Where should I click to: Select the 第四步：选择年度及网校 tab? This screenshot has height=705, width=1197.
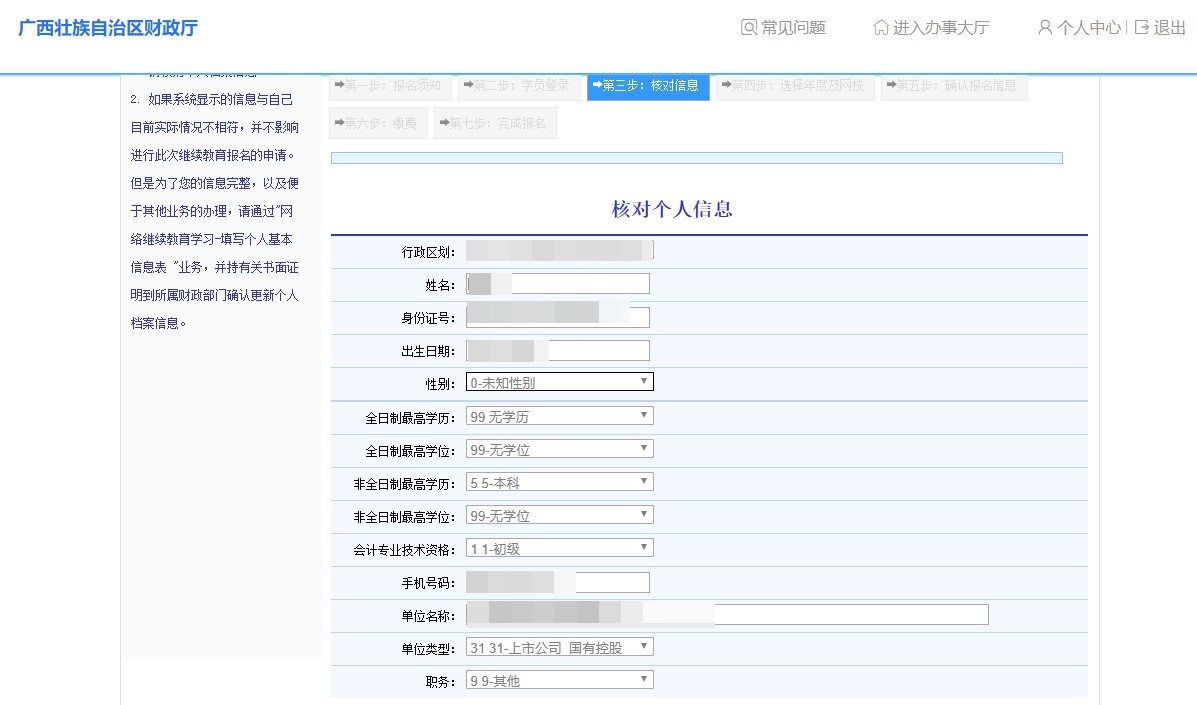pyautogui.click(x=795, y=87)
